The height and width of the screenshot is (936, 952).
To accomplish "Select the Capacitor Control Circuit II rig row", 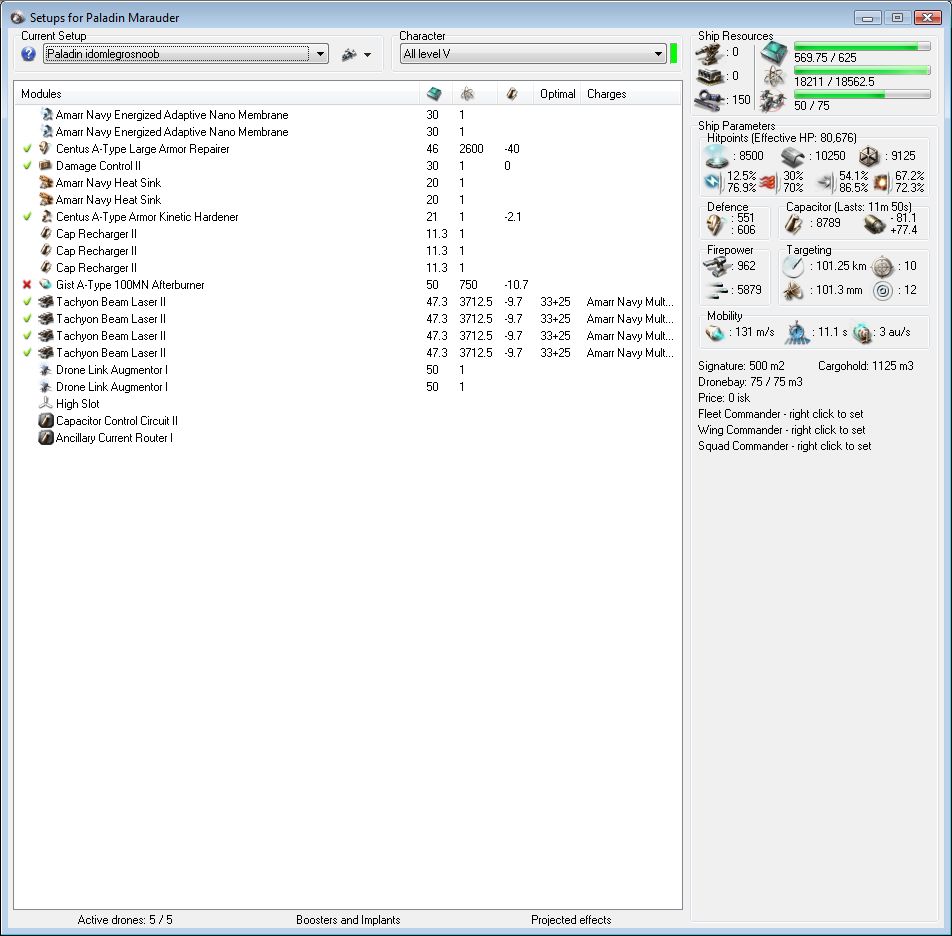I will 348,421.
